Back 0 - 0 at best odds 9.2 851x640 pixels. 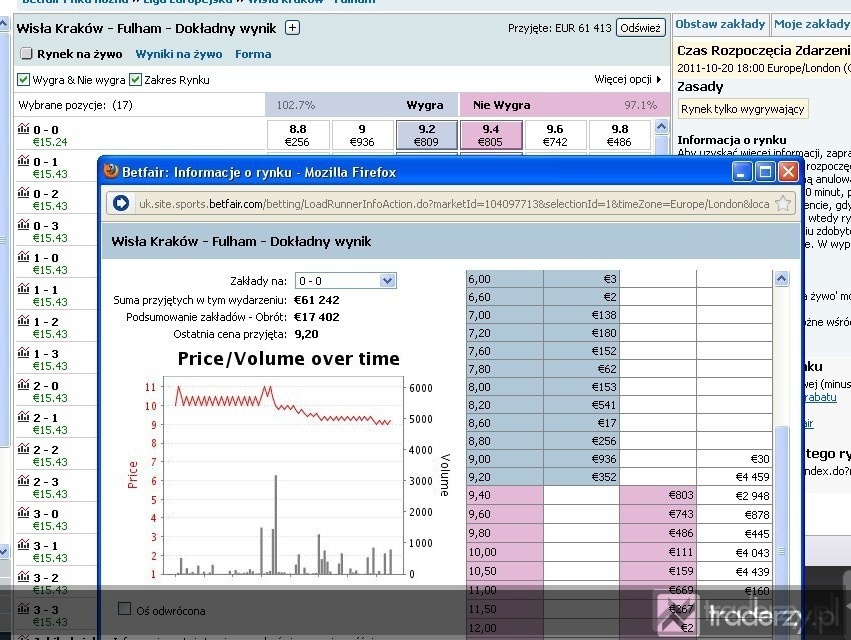click(x=427, y=135)
